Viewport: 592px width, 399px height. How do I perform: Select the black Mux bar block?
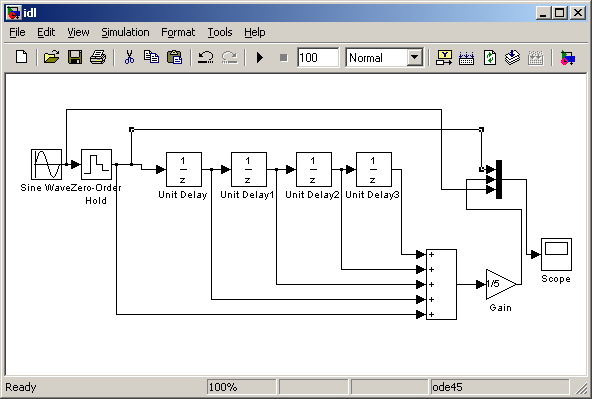499,179
